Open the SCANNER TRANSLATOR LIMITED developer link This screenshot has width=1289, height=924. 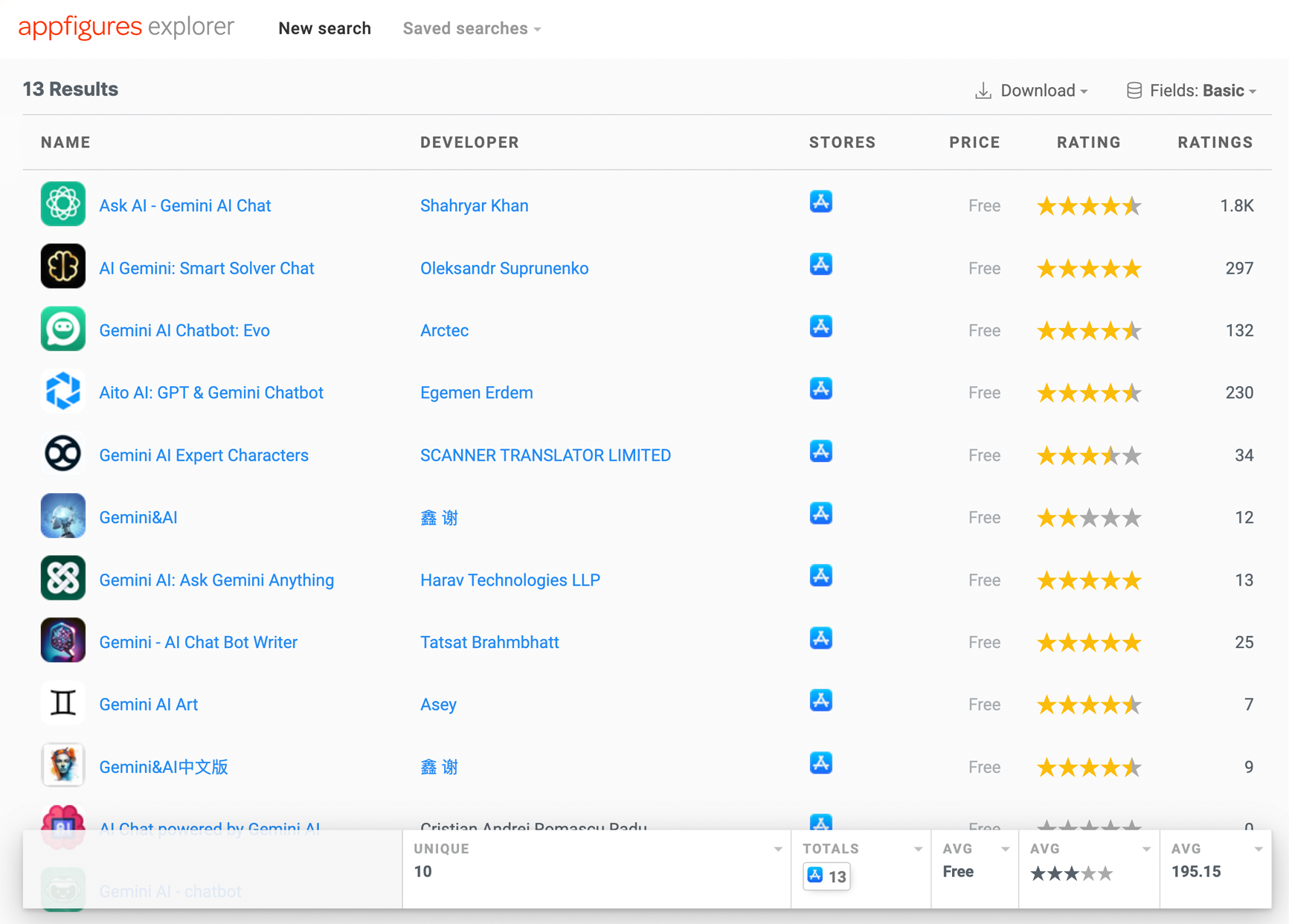[545, 455]
